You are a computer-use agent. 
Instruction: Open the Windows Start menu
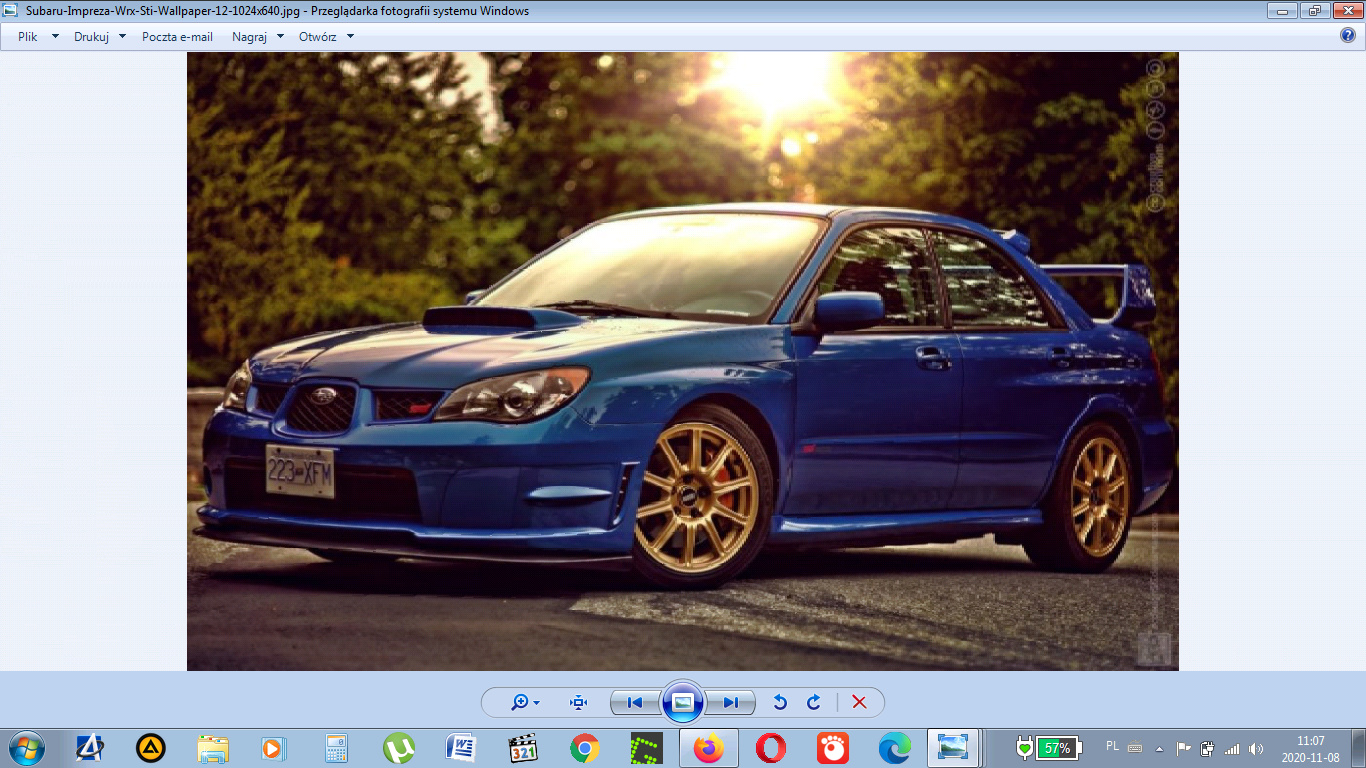pyautogui.click(x=26, y=748)
